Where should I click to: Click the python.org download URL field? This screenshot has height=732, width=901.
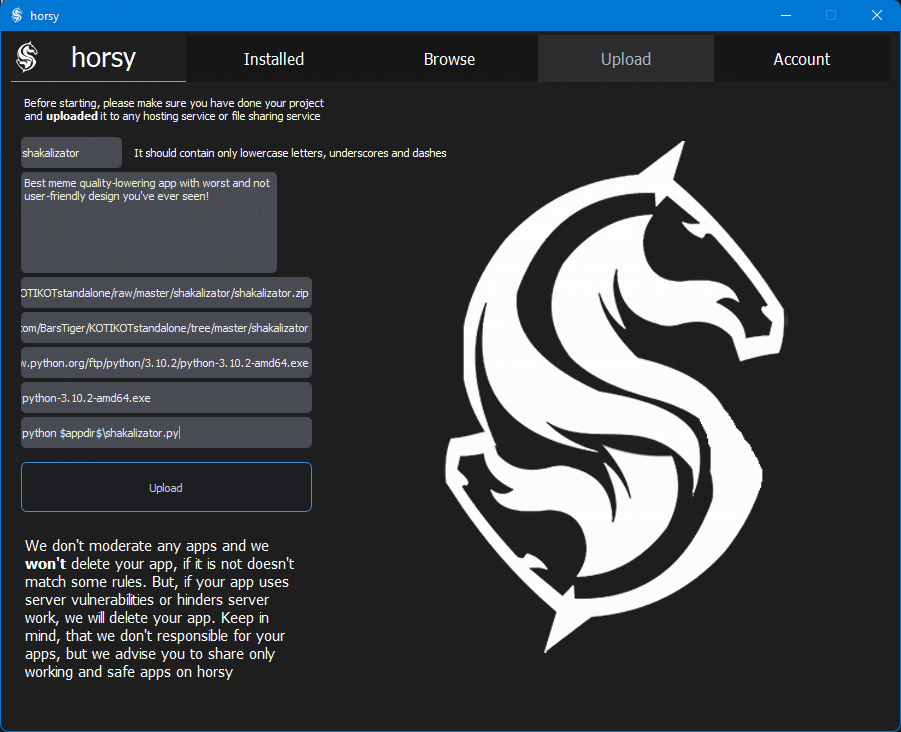(166, 363)
